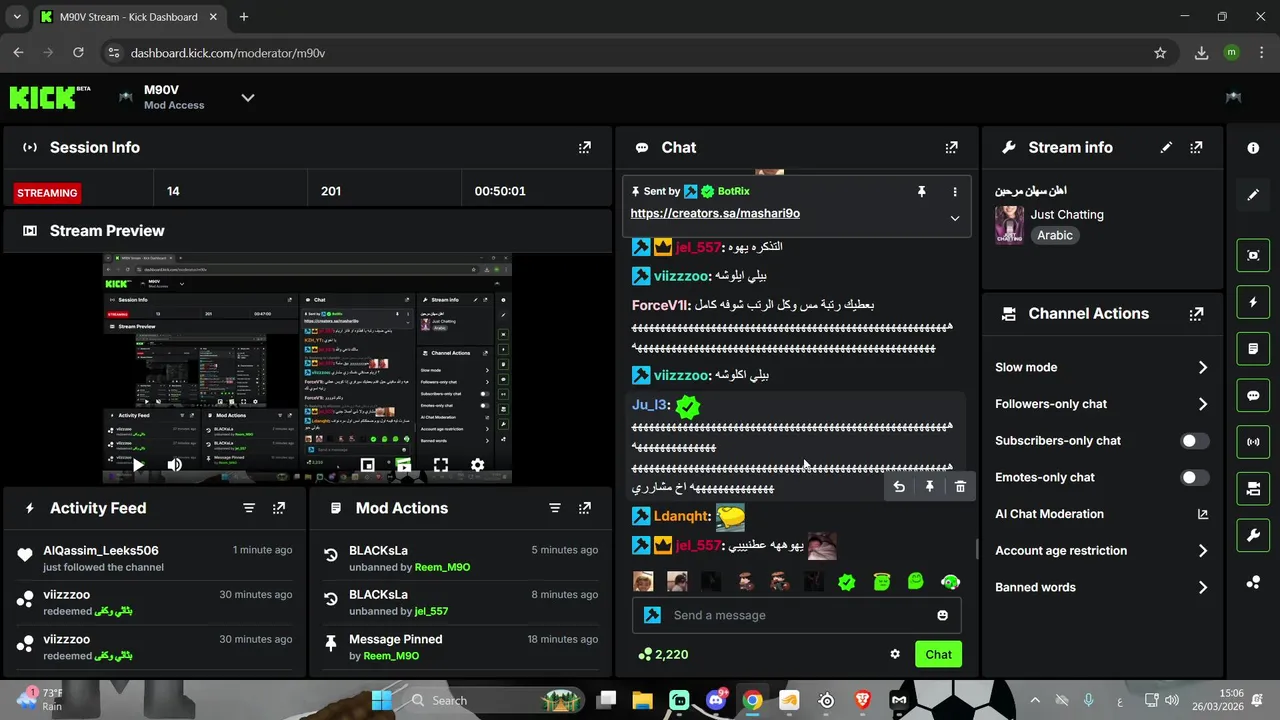Open AI Chat Moderation external link
This screenshot has width=1280, height=720.
1202,514
